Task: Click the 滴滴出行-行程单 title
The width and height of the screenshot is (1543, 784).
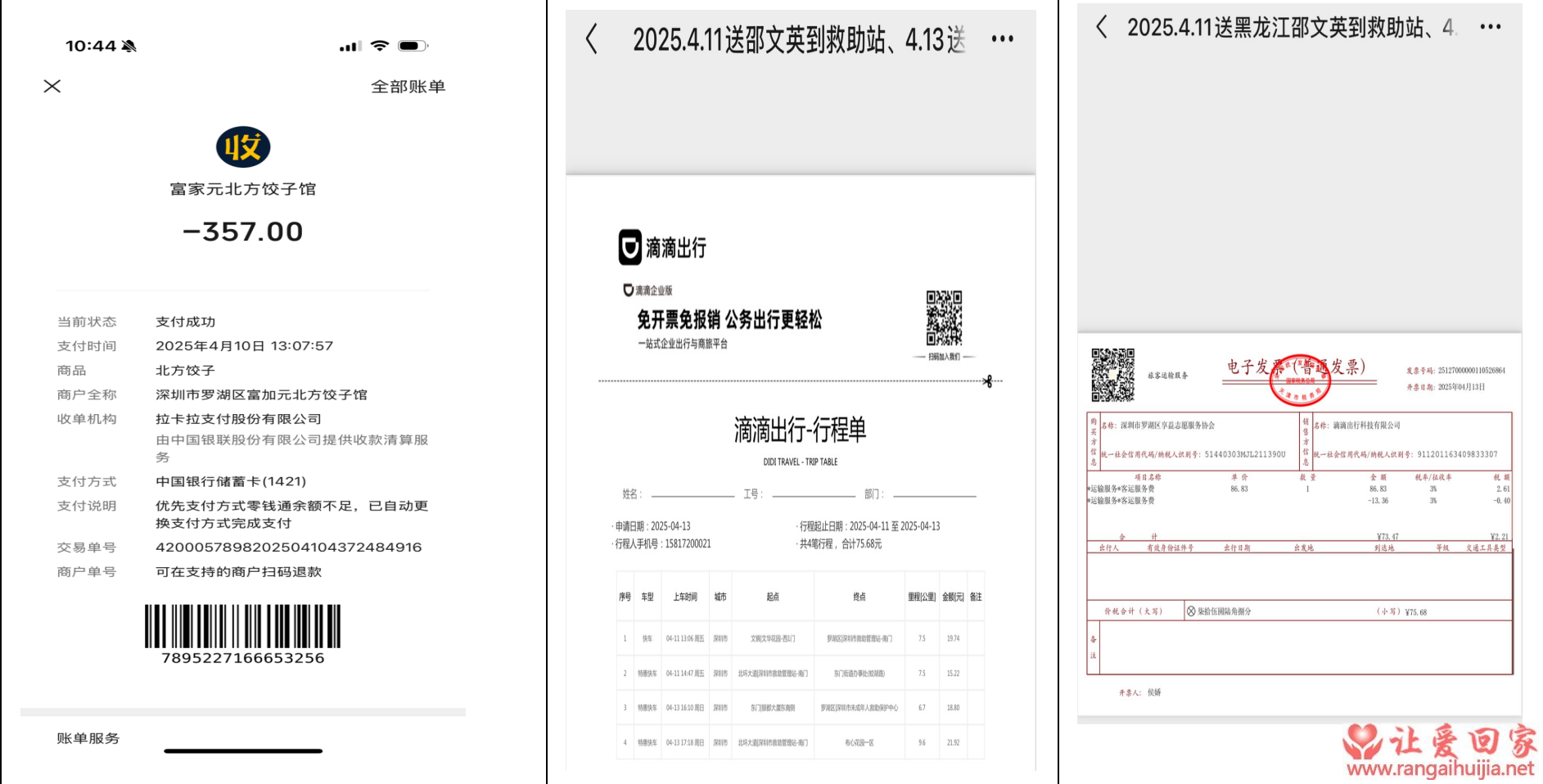Action: [x=800, y=430]
